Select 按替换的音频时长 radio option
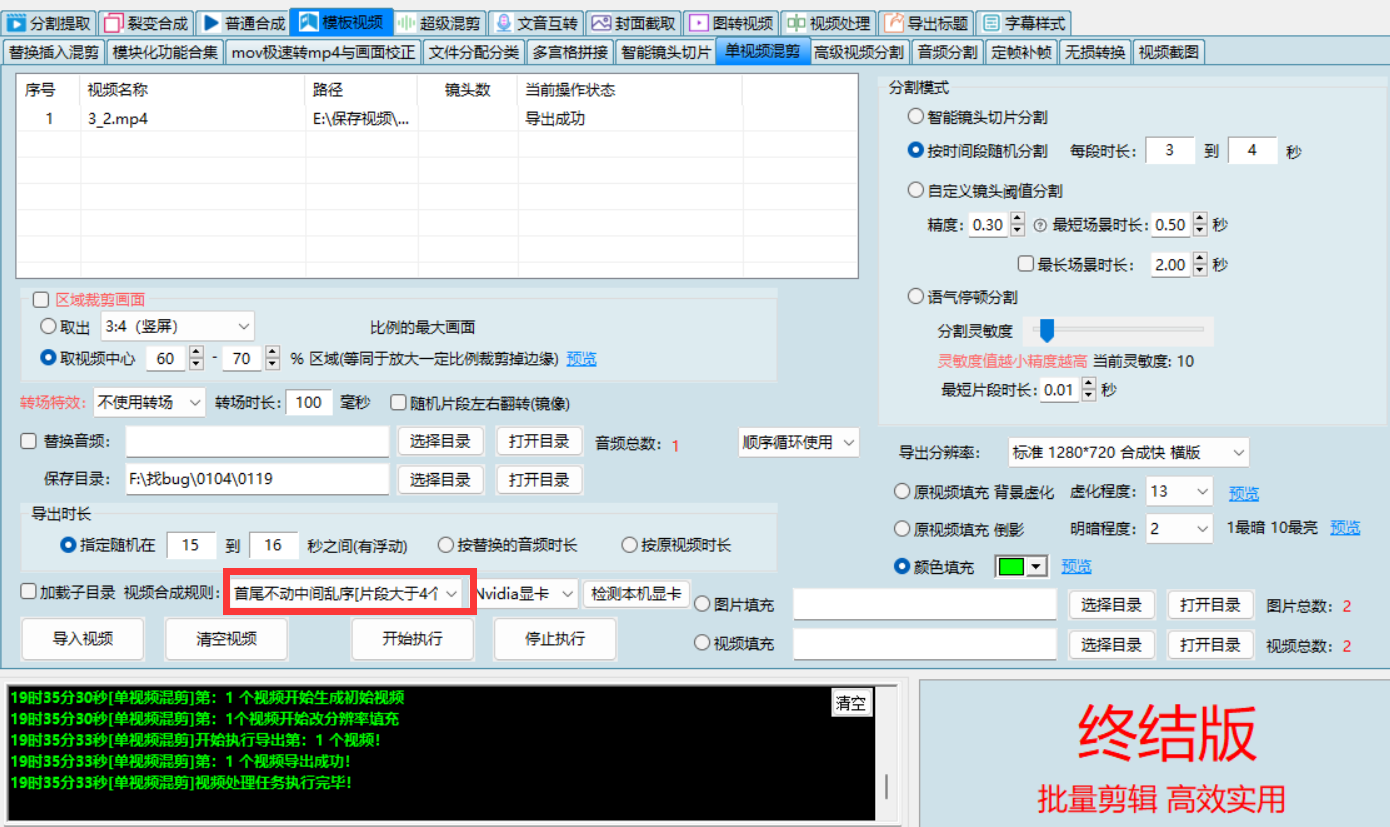The image size is (1390, 827). click(446, 545)
